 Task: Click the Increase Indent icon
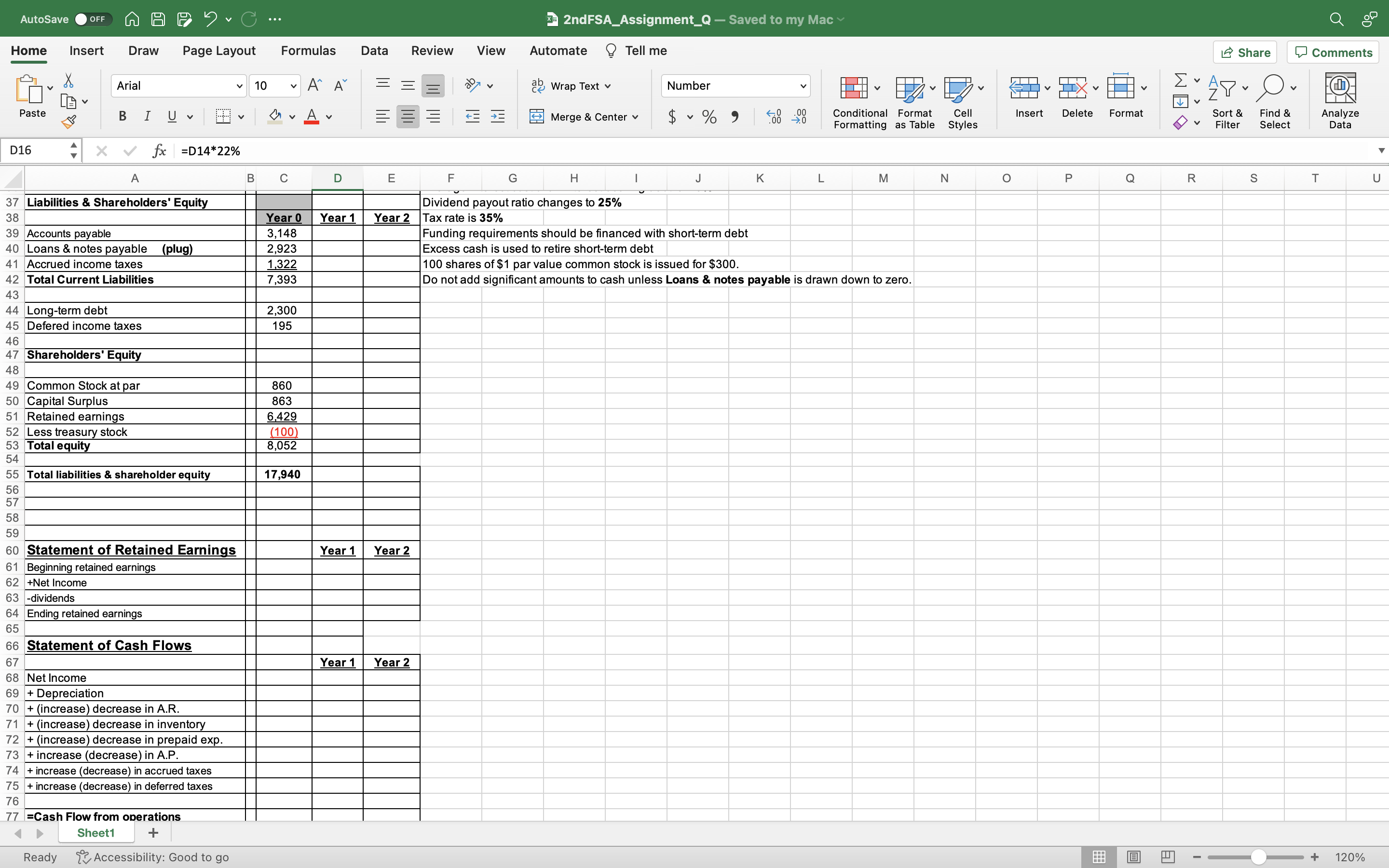[497, 117]
